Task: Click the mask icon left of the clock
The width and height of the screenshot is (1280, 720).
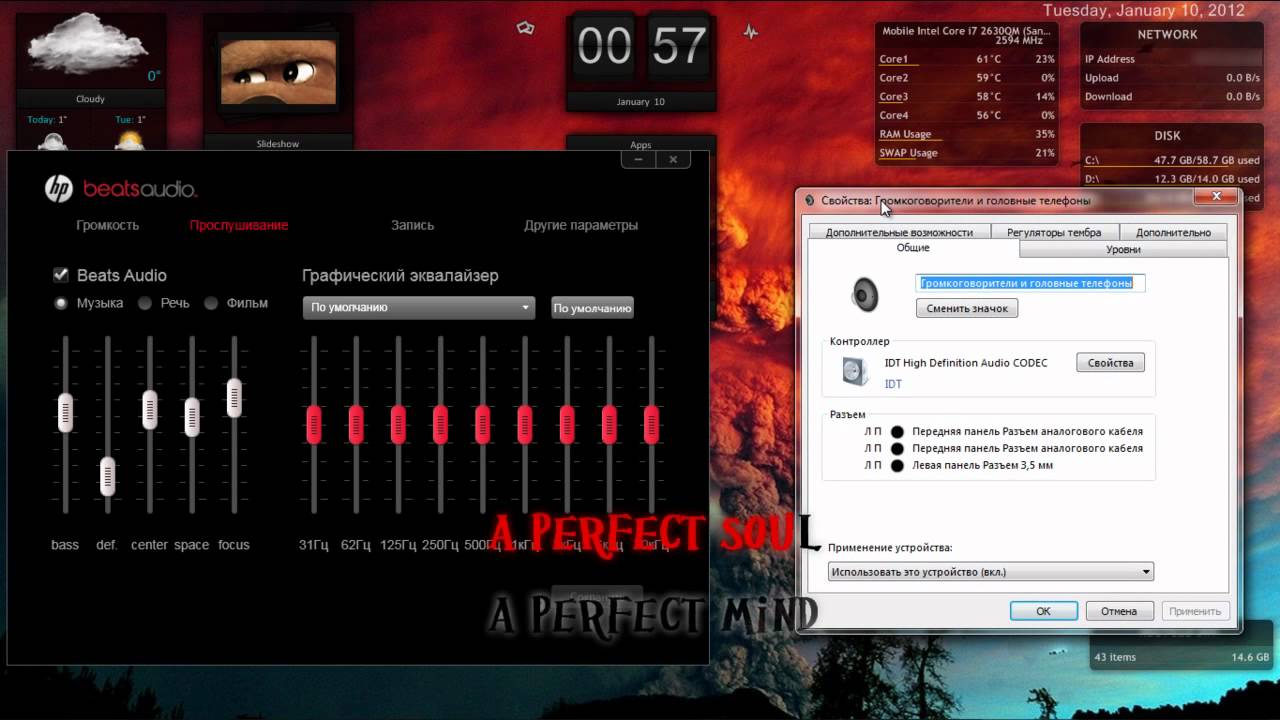Action: click(526, 29)
